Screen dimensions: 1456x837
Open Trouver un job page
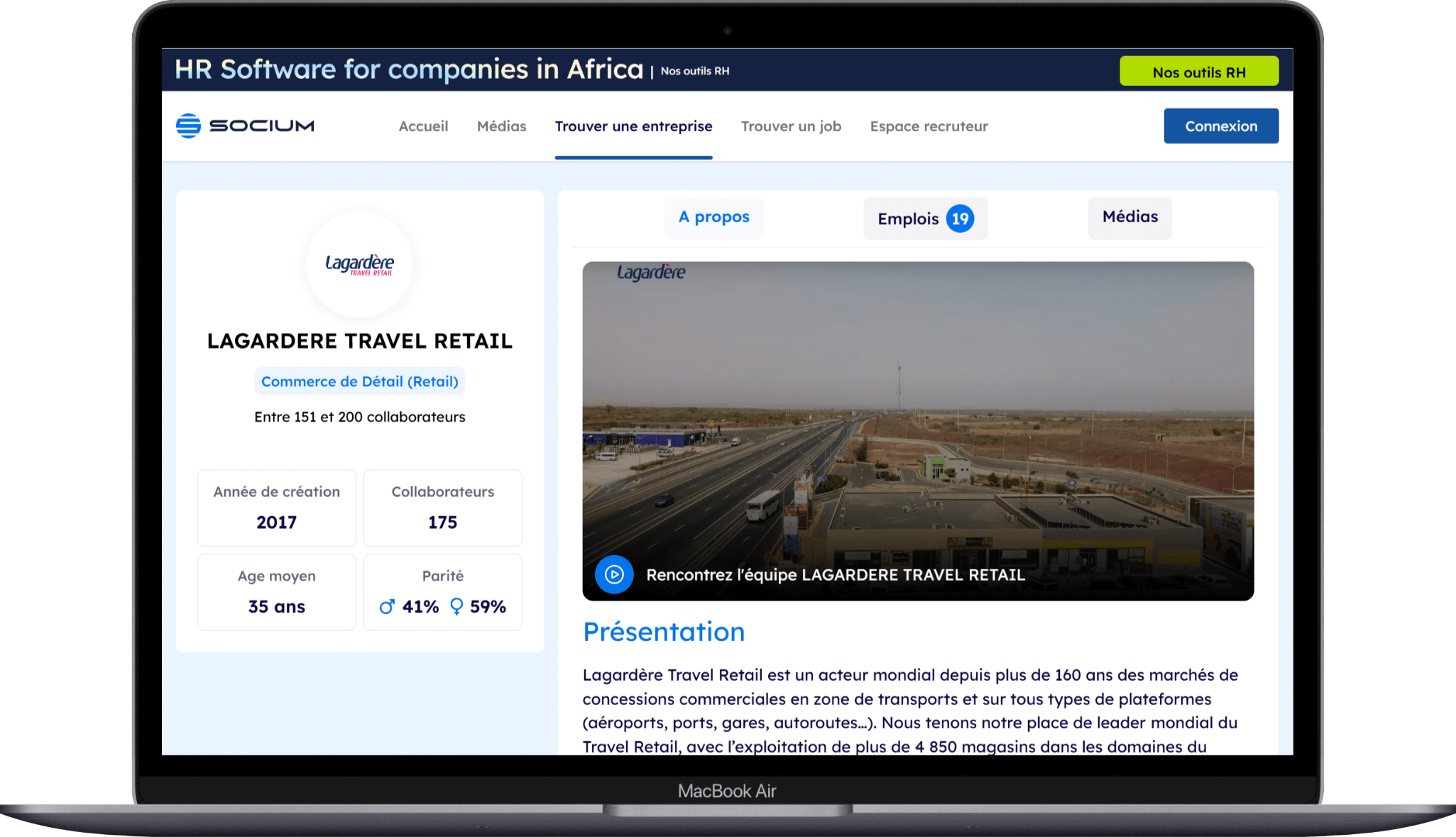click(791, 126)
